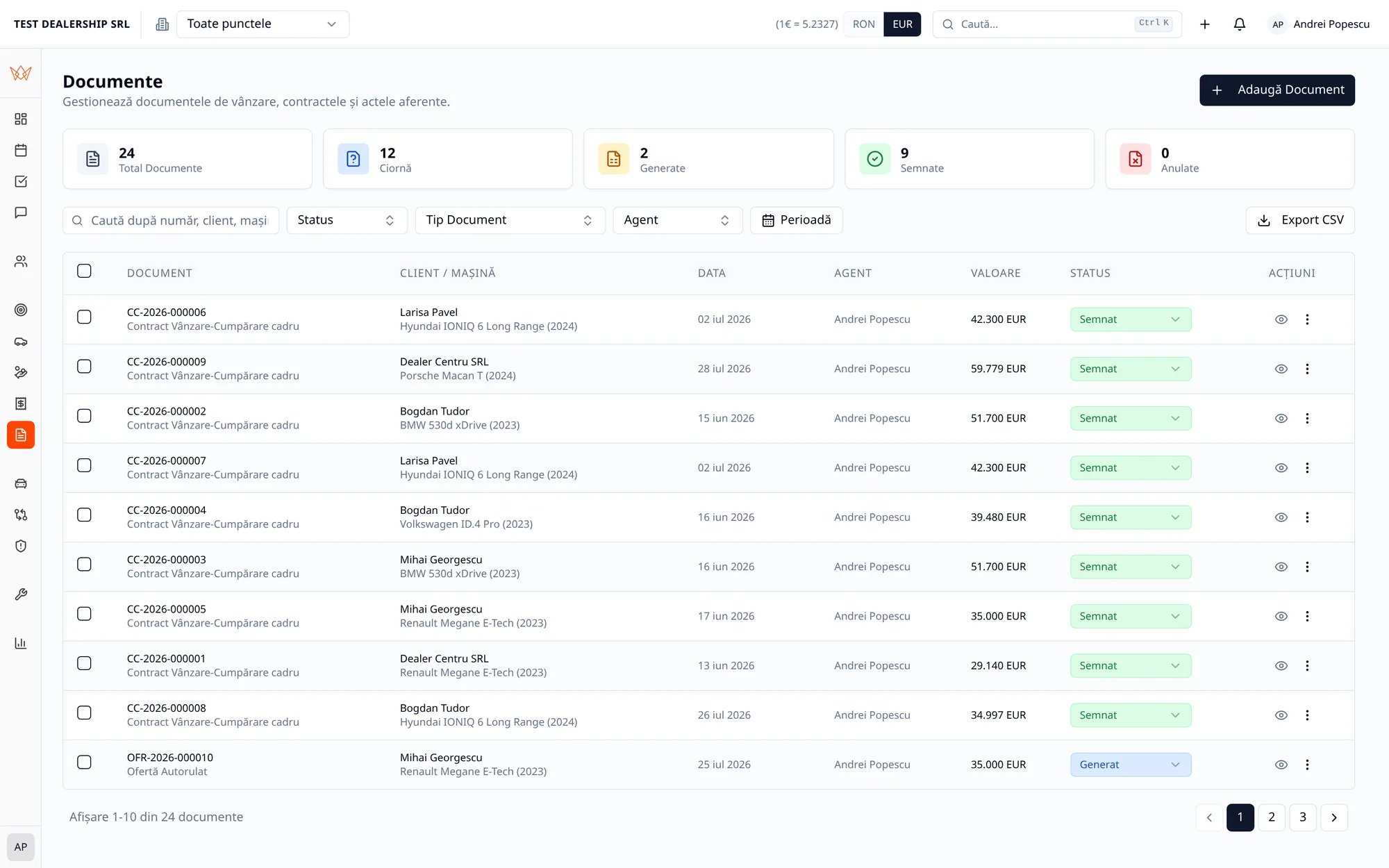Change Semnat status for CC-2026-000007

1131,468
